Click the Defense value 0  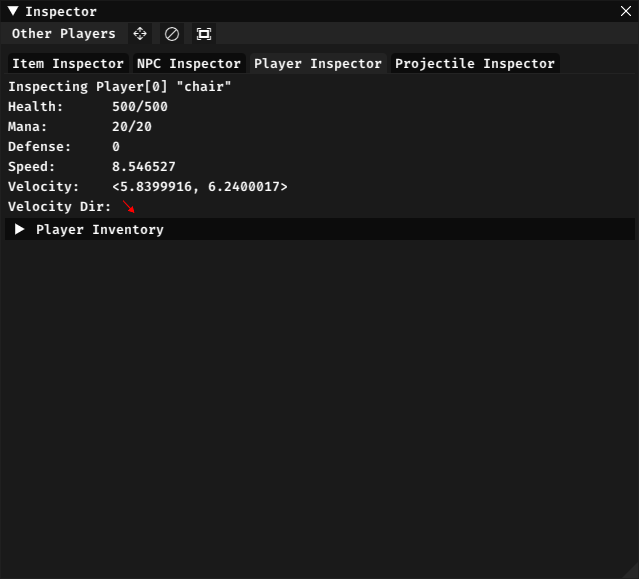click(116, 147)
